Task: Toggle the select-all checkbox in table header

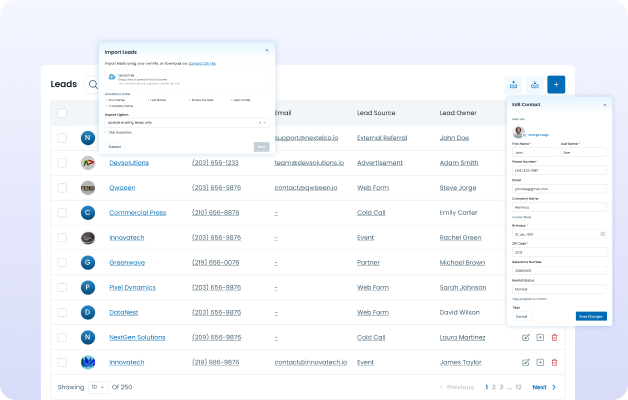Action: pos(62,112)
